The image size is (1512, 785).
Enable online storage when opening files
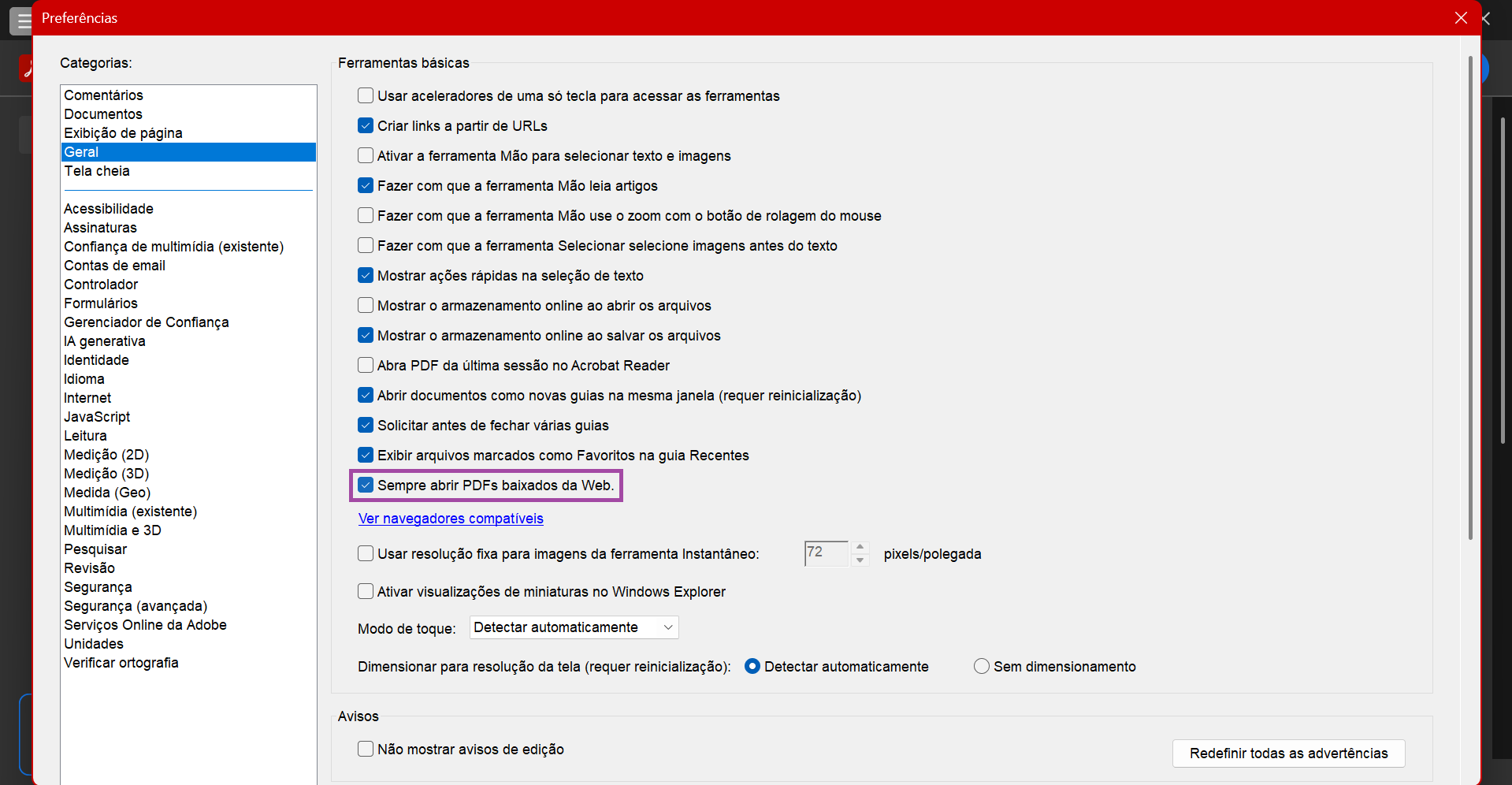(x=366, y=305)
